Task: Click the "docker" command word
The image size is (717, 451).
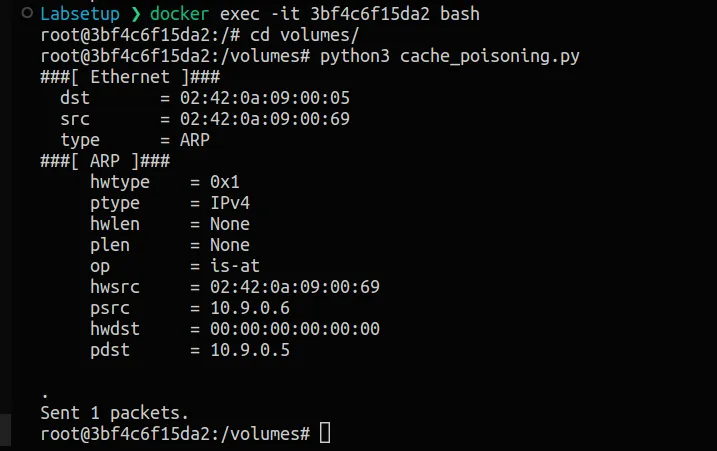Action: (180, 15)
